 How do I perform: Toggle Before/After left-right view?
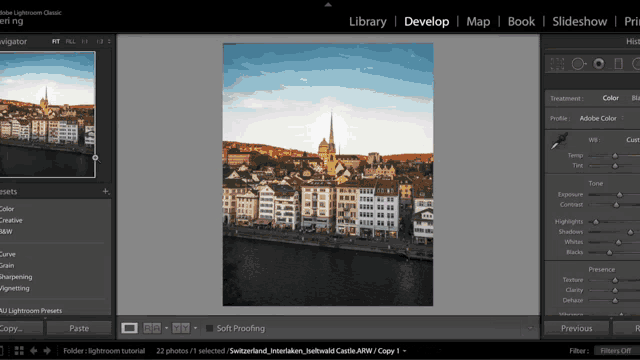point(152,328)
